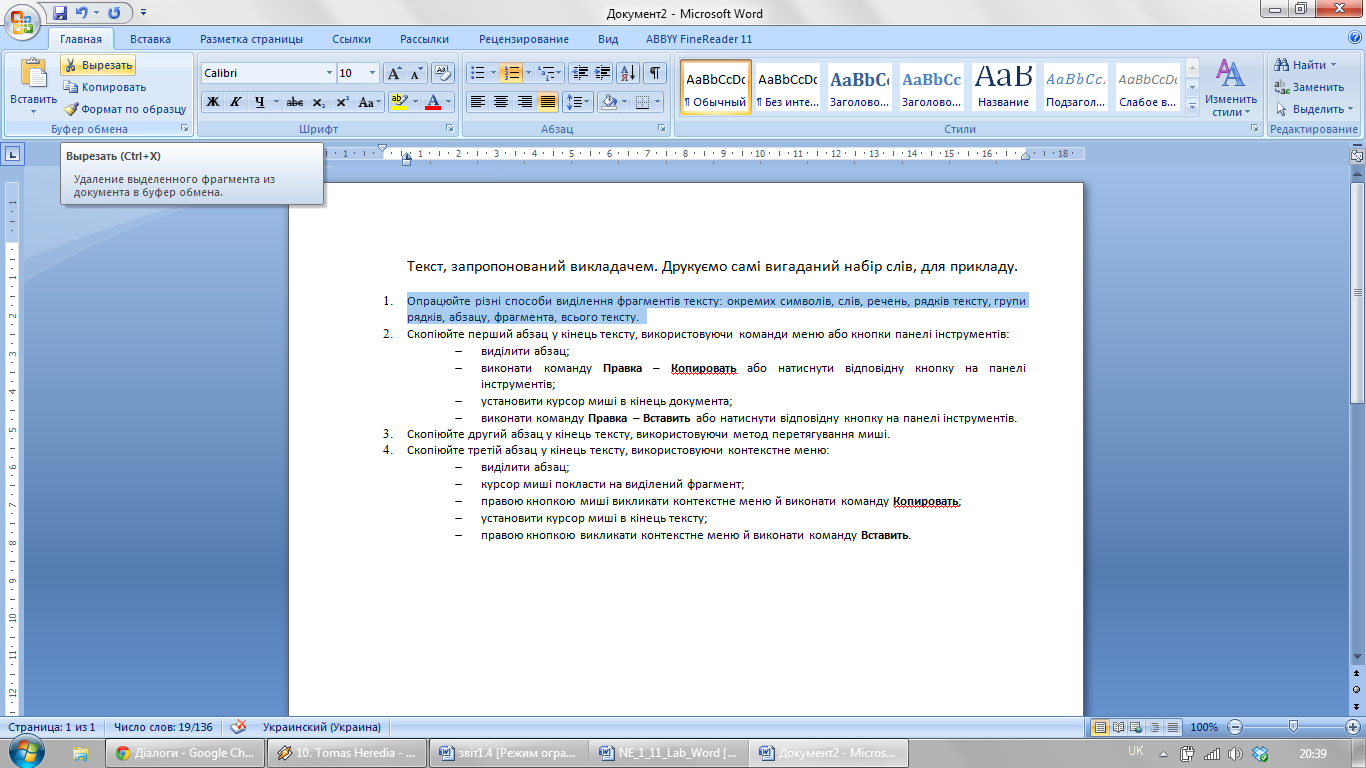The height and width of the screenshot is (768, 1366).
Task: Click language Украинский (Украина) in status bar
Action: coord(321,727)
